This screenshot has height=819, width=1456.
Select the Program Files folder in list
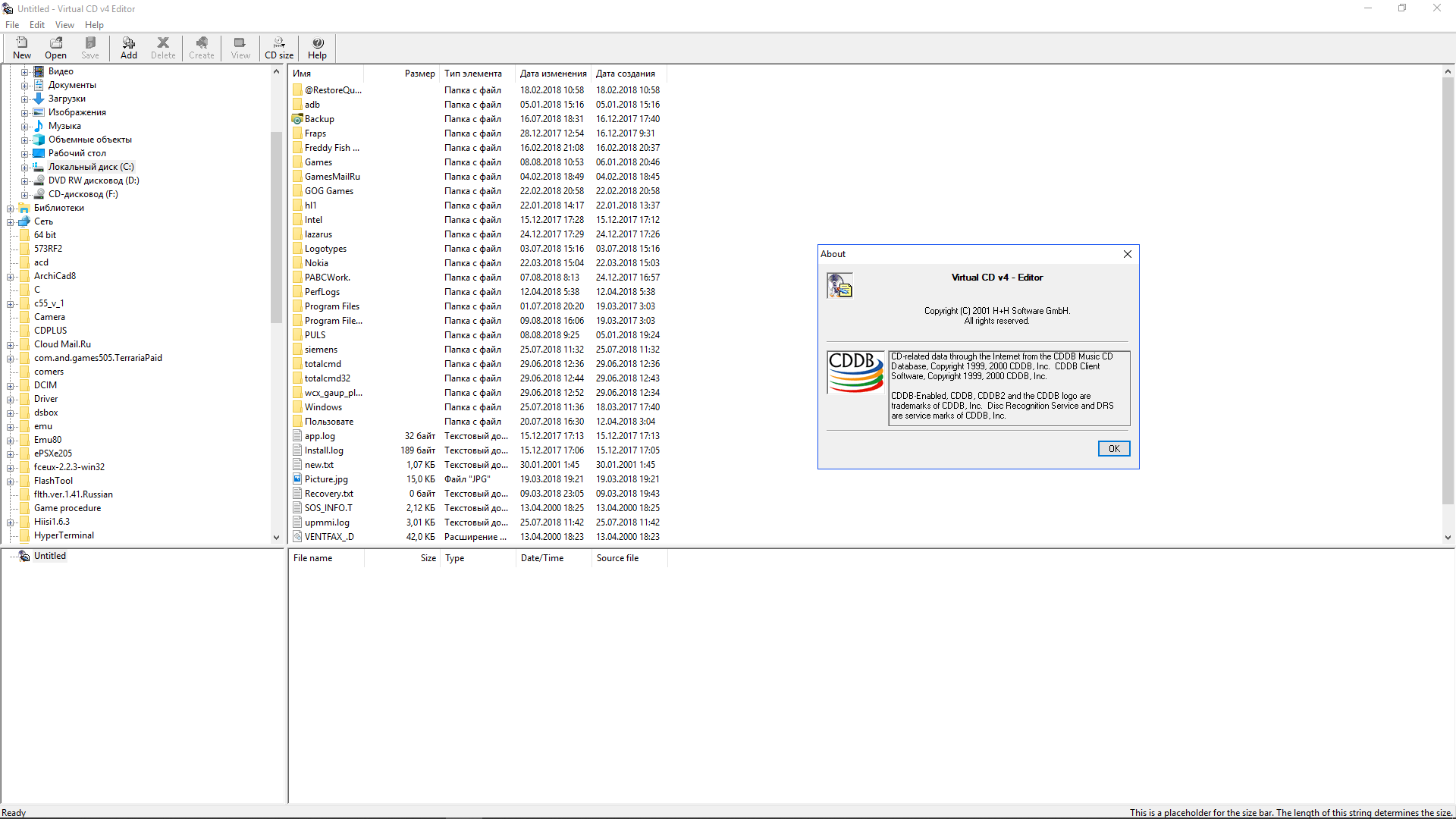click(331, 306)
